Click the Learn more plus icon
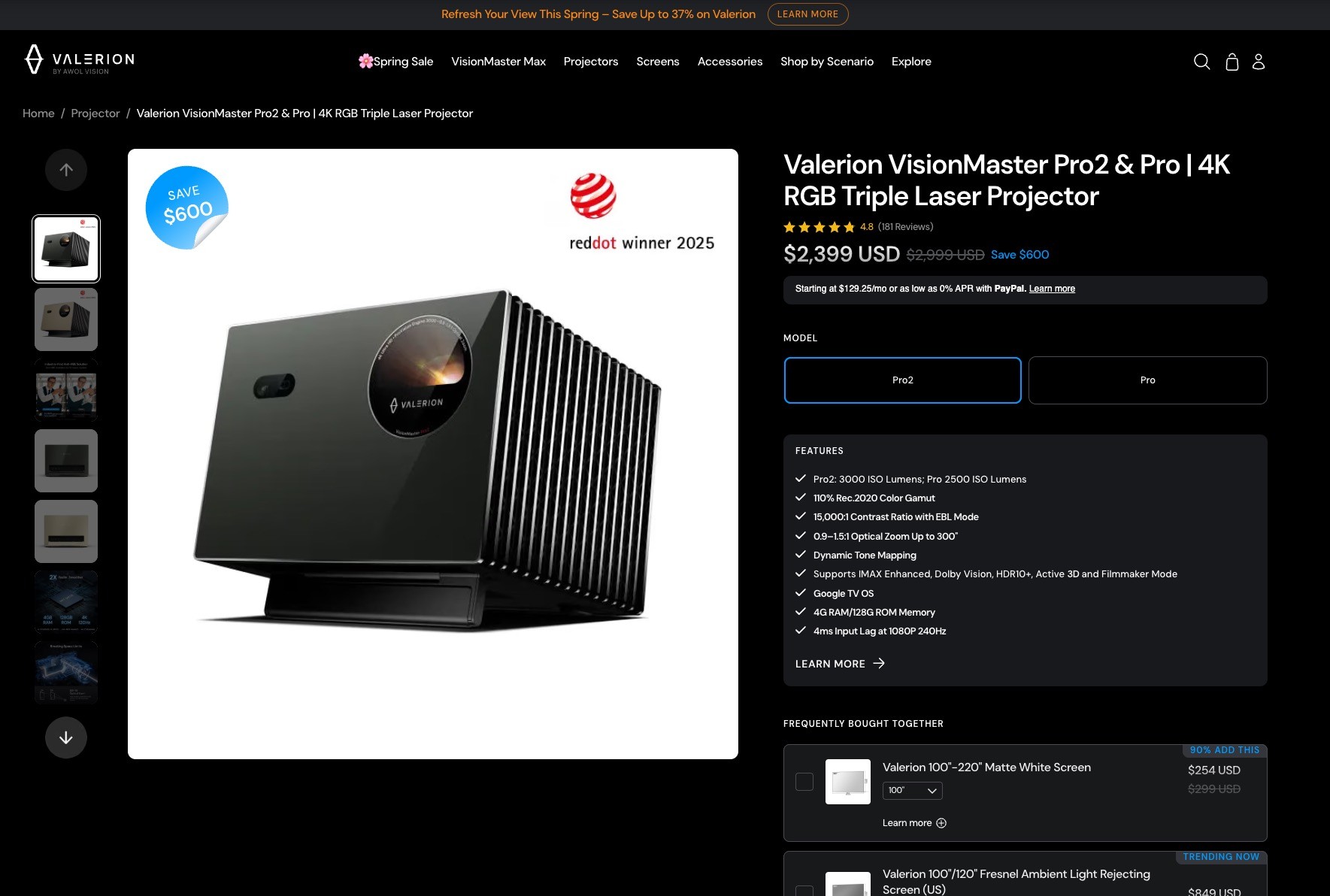 coord(941,823)
